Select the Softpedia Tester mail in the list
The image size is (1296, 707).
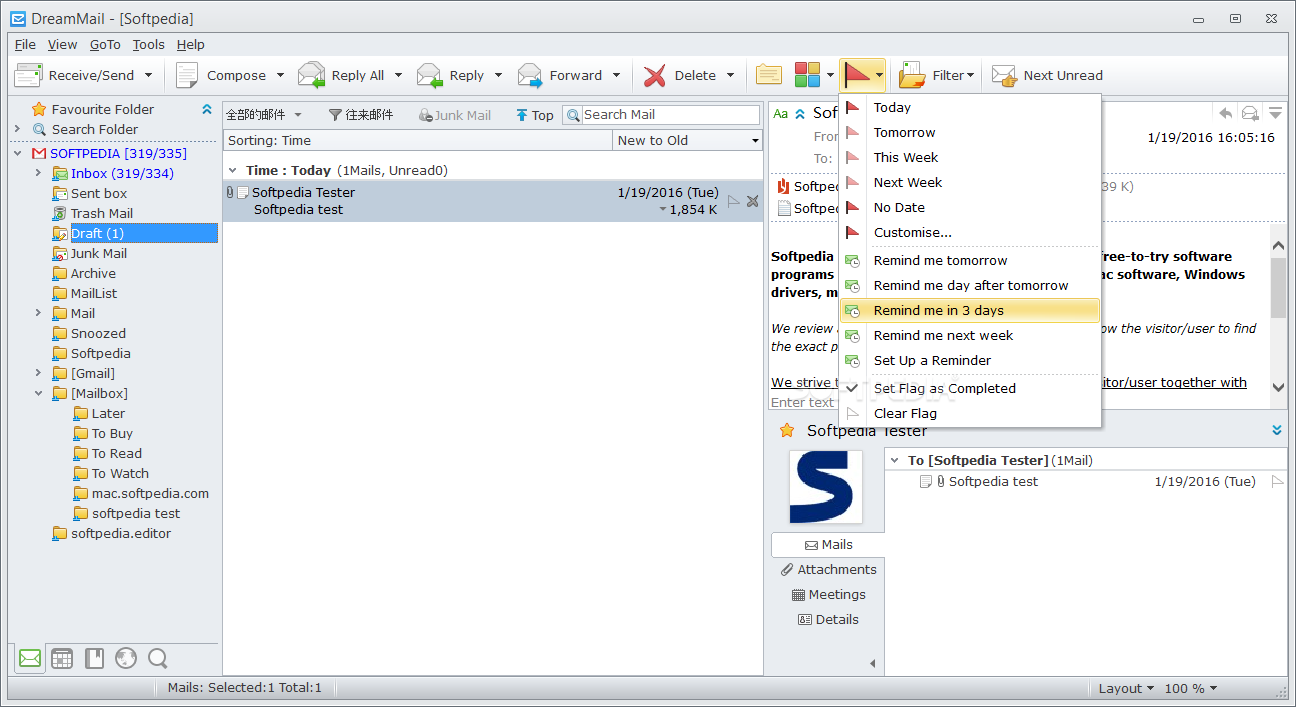[x=493, y=201]
